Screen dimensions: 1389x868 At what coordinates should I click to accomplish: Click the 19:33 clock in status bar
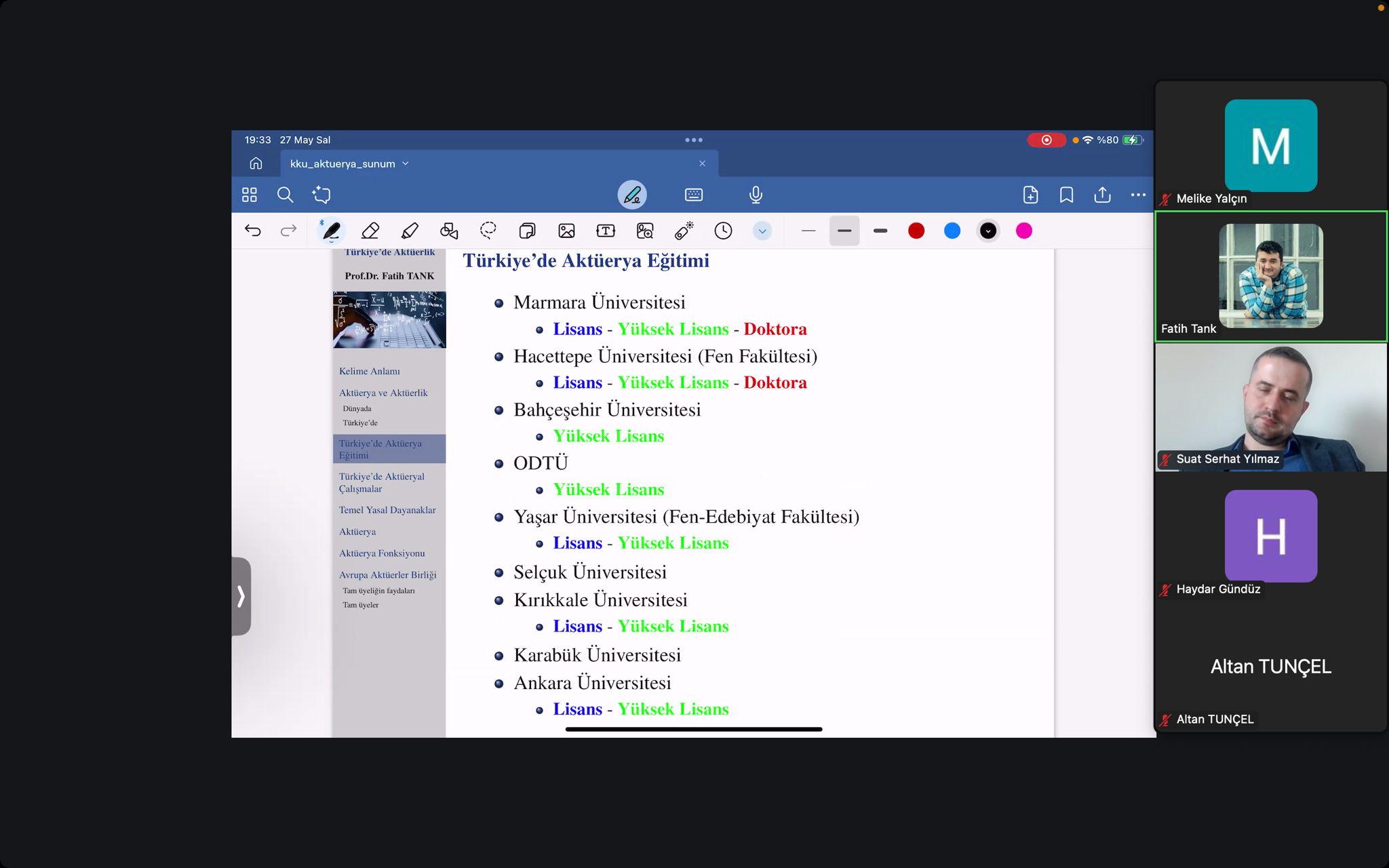(258, 140)
